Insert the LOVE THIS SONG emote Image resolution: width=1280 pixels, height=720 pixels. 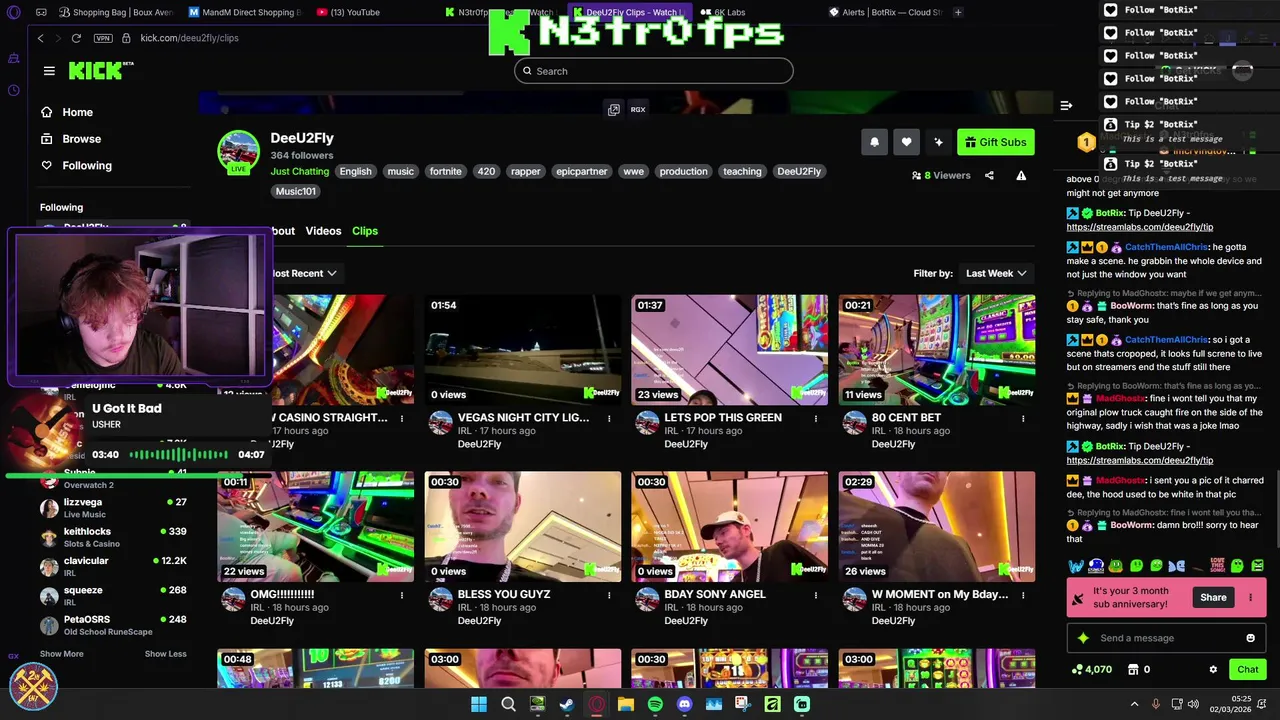(x=1217, y=566)
